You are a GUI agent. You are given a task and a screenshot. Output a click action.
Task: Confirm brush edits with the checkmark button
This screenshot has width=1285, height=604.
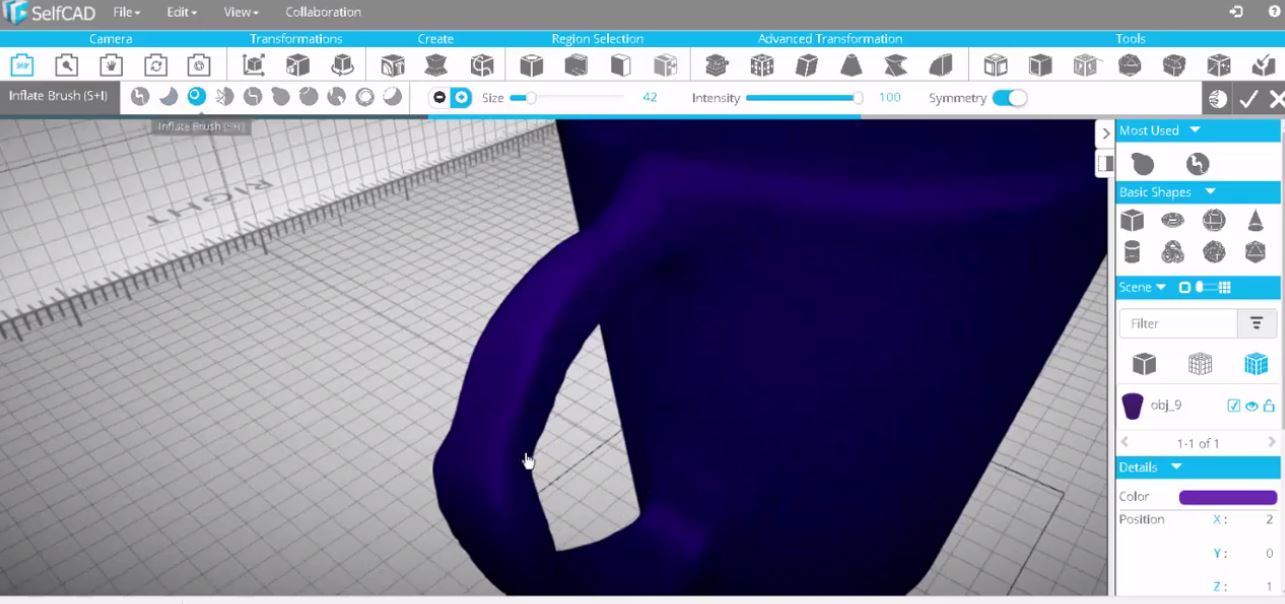click(1247, 98)
